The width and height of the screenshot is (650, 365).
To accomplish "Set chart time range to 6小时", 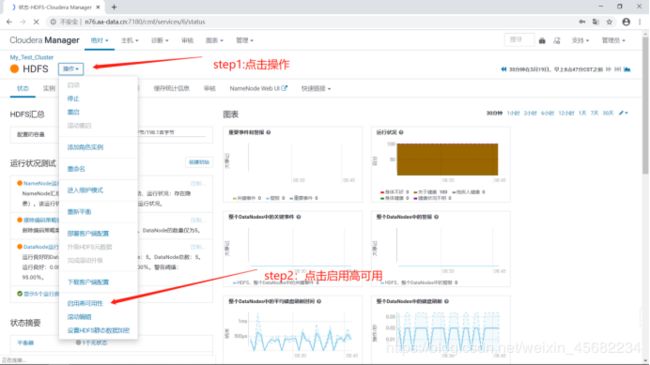I will click(x=547, y=113).
